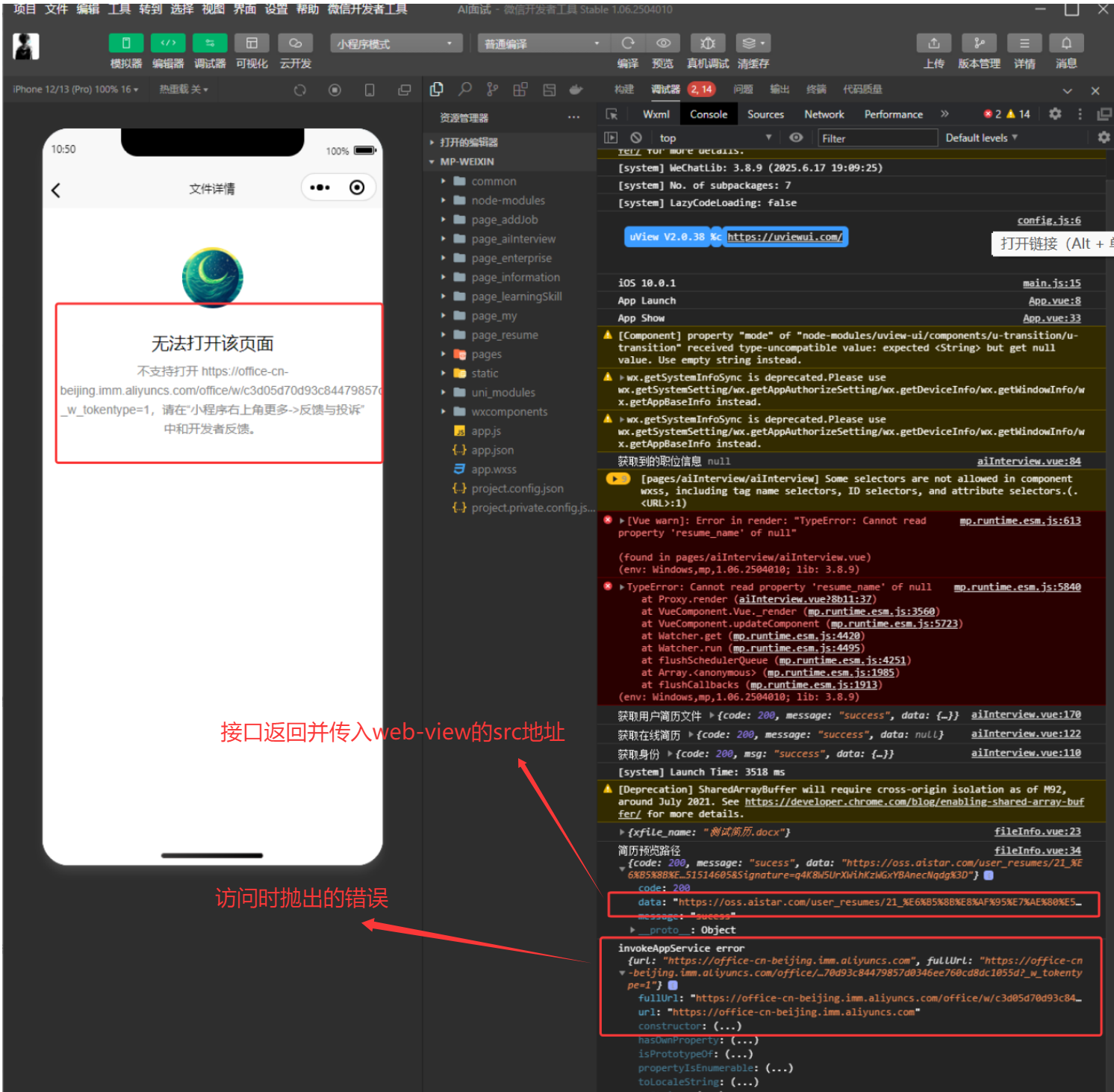Viewport: 1114px width, 1092px height.
Task: Click the console Filter input field
Action: pos(877,138)
